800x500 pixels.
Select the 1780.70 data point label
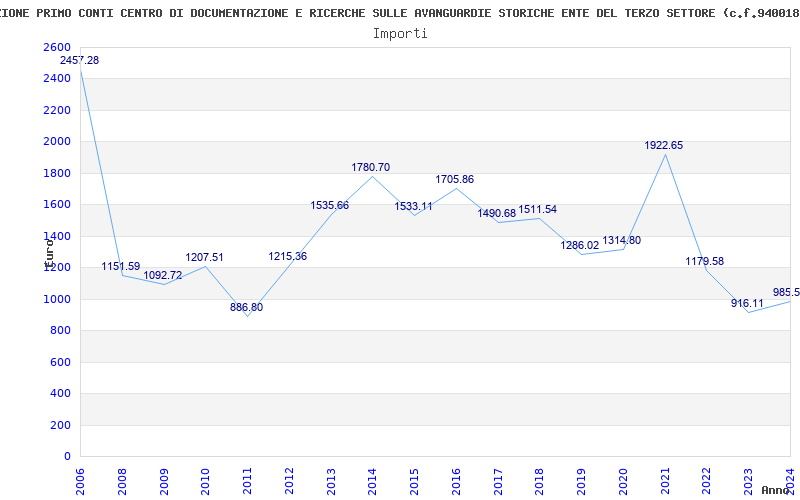click(x=371, y=168)
